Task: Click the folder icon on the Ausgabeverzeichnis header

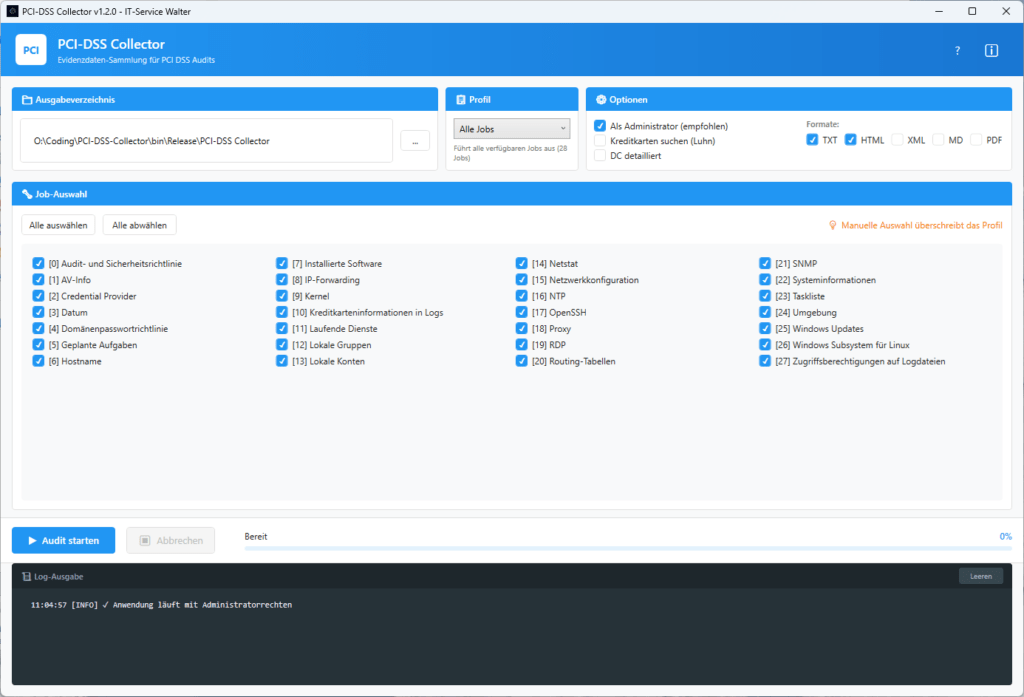Action: point(25,98)
